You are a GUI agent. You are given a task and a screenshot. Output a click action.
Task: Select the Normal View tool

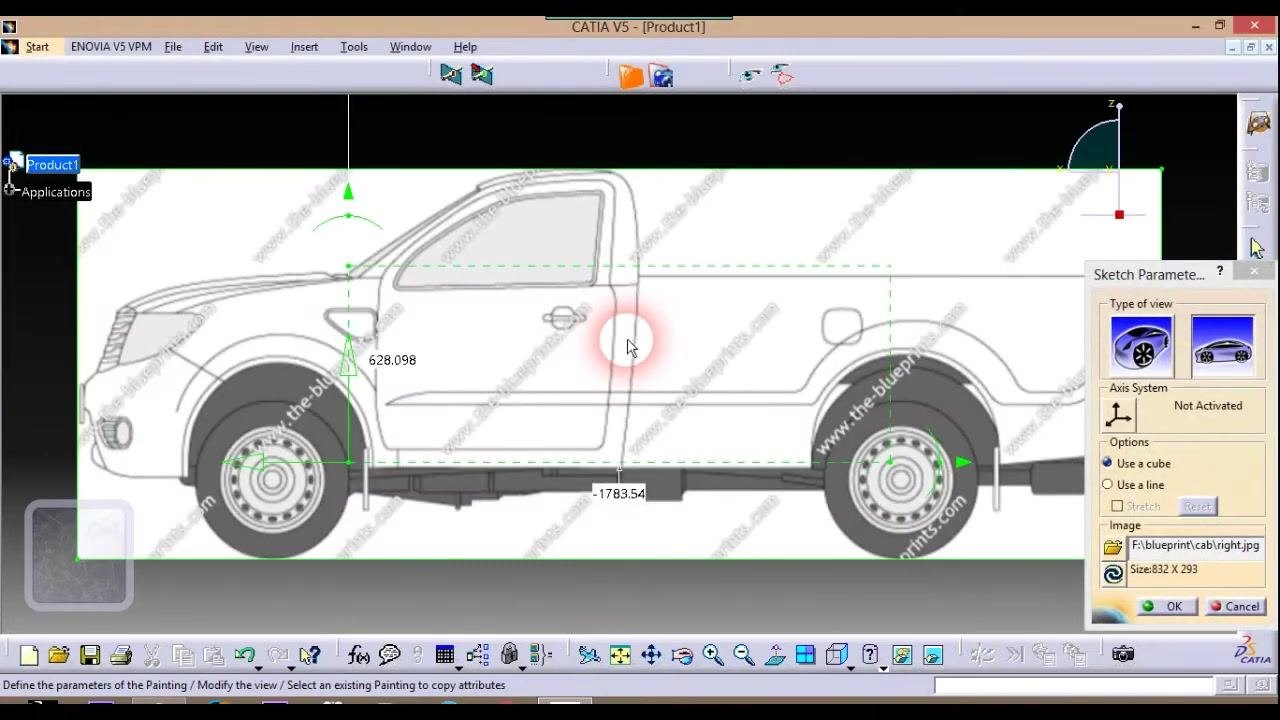[x=775, y=655]
